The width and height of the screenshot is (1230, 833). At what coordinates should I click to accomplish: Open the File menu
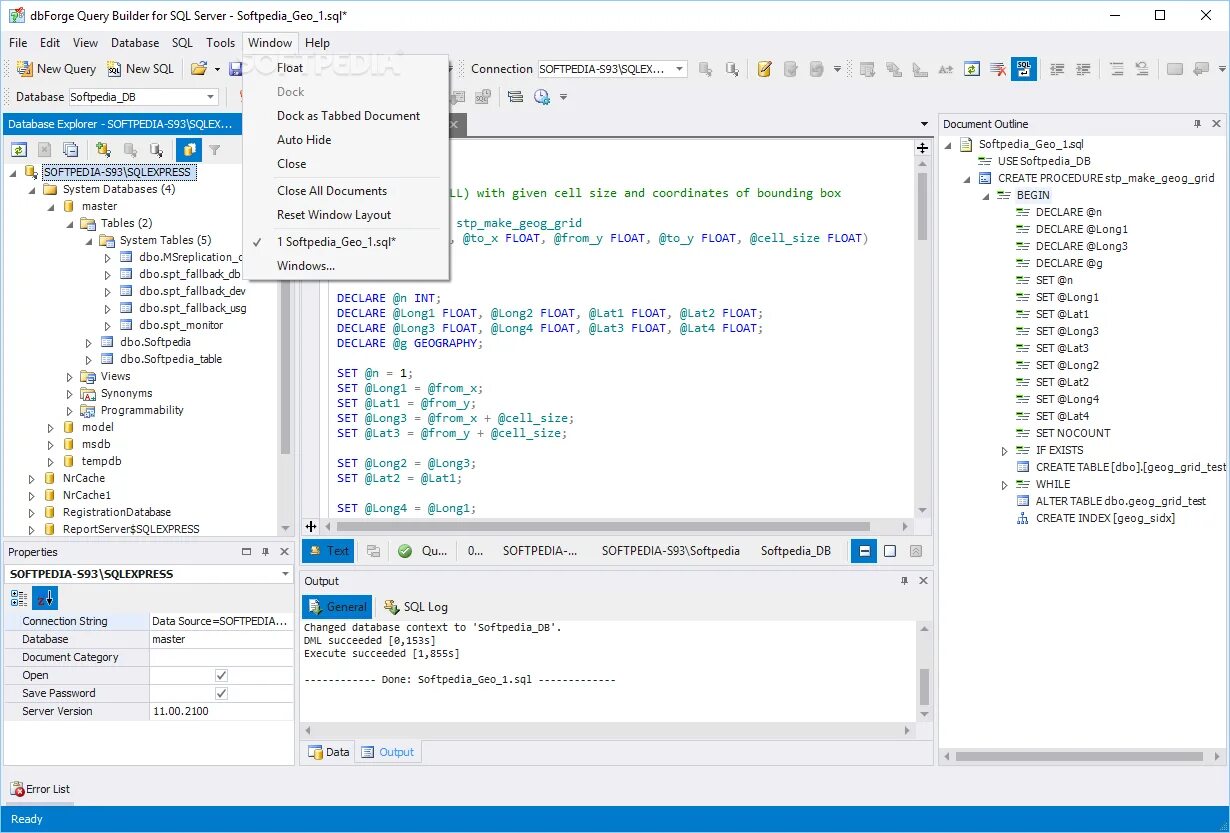18,43
